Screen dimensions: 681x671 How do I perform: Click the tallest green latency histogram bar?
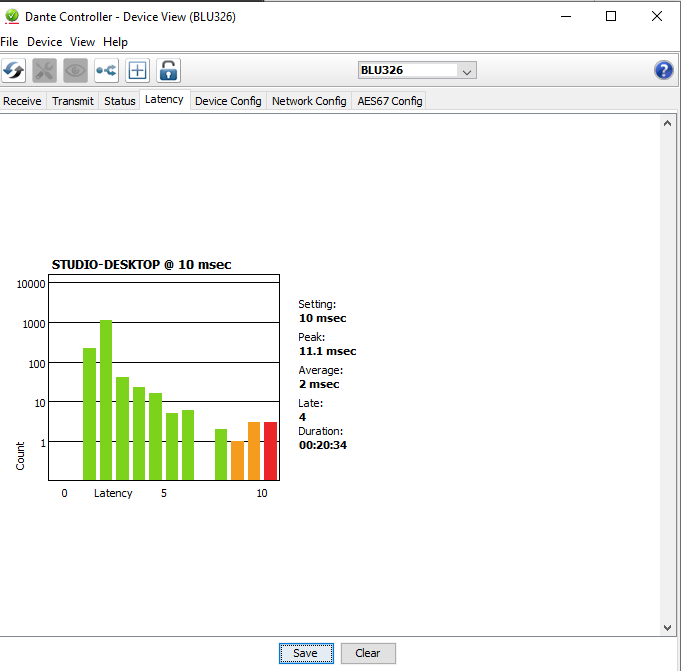point(106,400)
